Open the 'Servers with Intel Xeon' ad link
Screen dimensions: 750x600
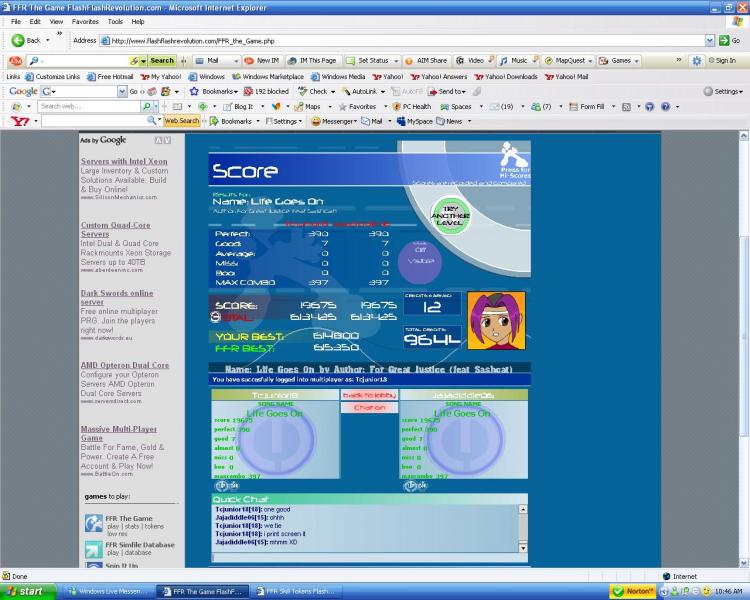point(124,161)
